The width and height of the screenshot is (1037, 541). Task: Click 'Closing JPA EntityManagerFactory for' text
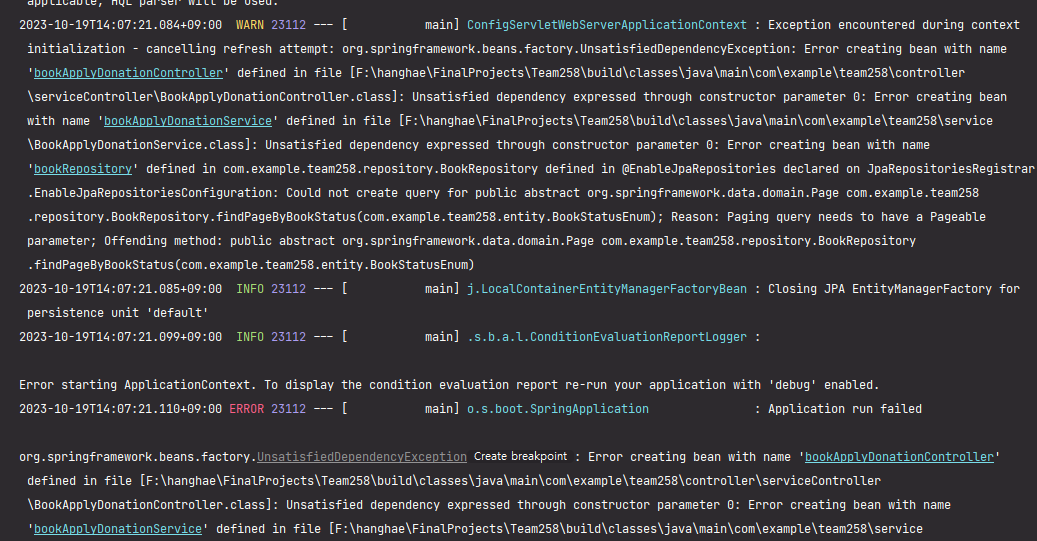click(x=894, y=289)
